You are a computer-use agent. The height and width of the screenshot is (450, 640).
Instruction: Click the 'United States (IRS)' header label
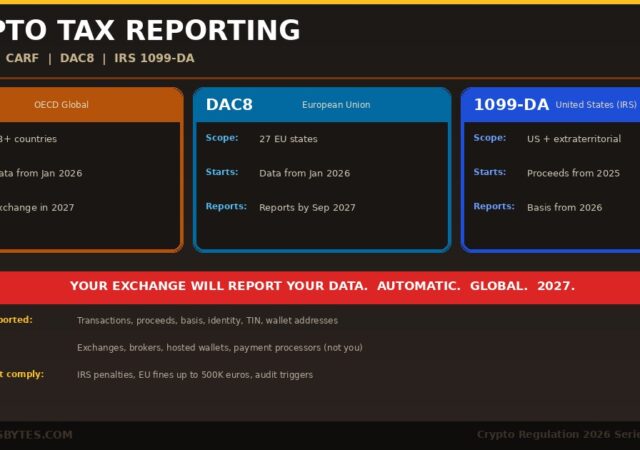596,105
